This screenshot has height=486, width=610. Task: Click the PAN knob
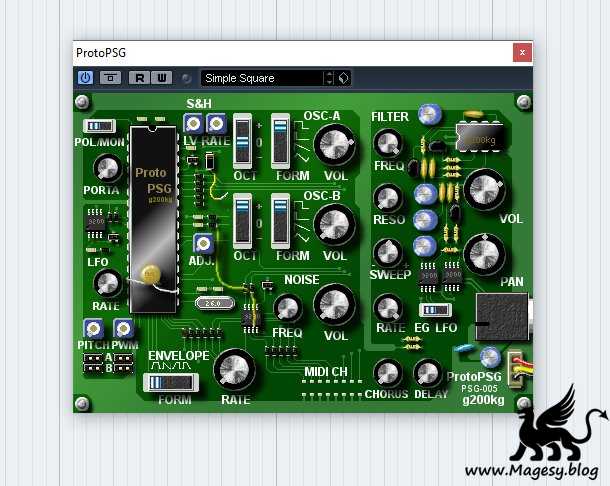click(485, 255)
